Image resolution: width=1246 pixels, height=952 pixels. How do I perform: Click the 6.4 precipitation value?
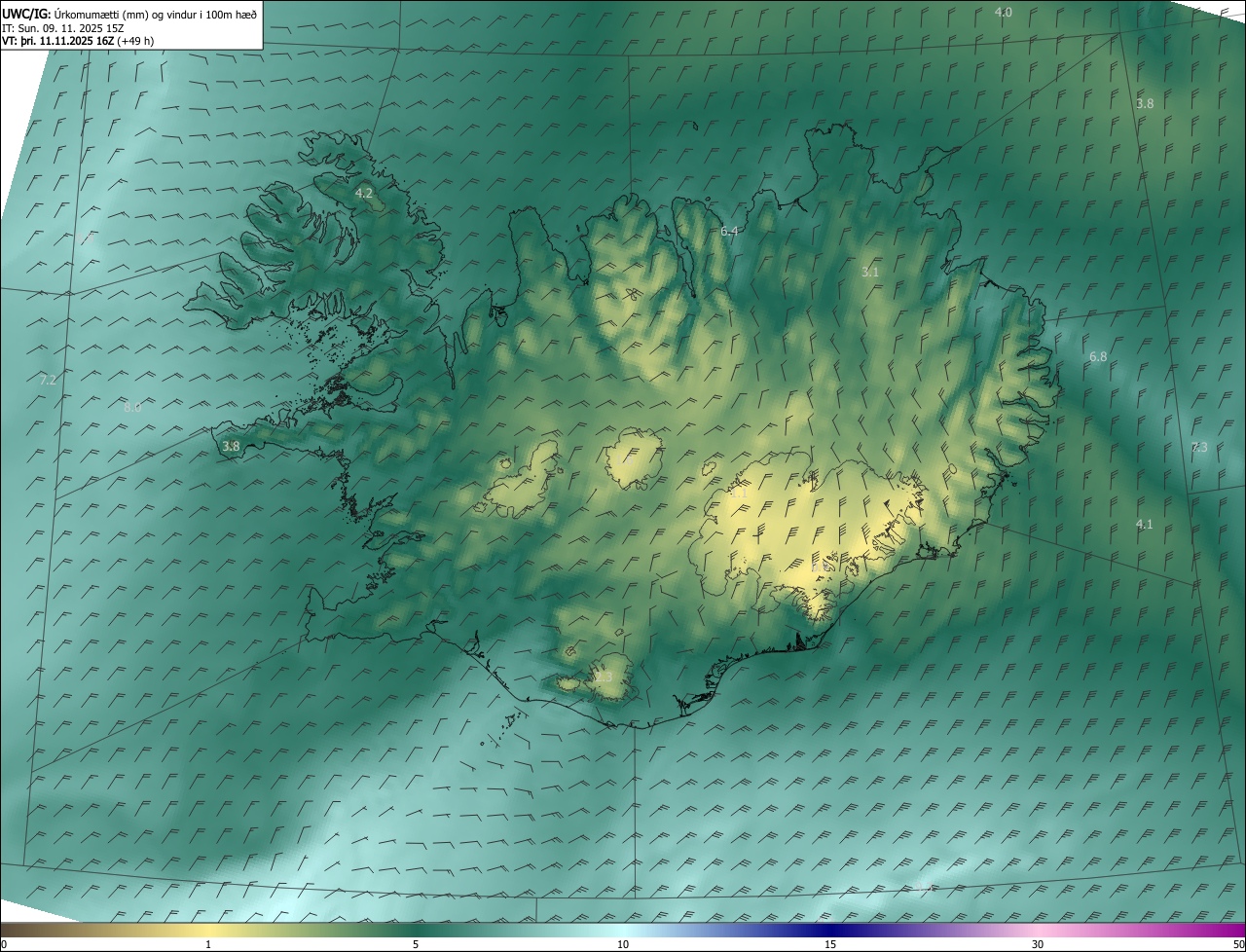pyautogui.click(x=730, y=231)
